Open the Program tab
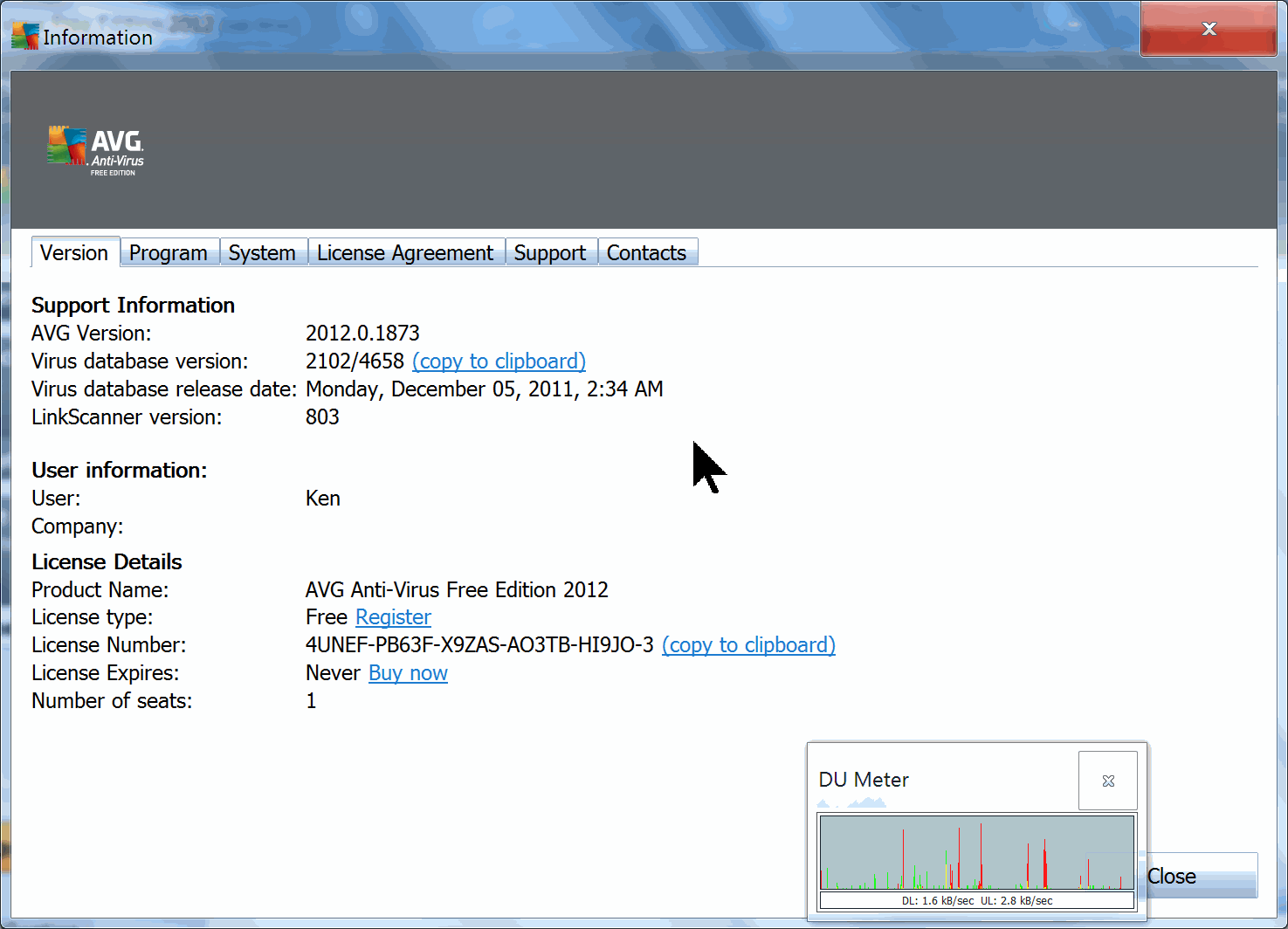This screenshot has width=1288, height=929. pyautogui.click(x=169, y=252)
